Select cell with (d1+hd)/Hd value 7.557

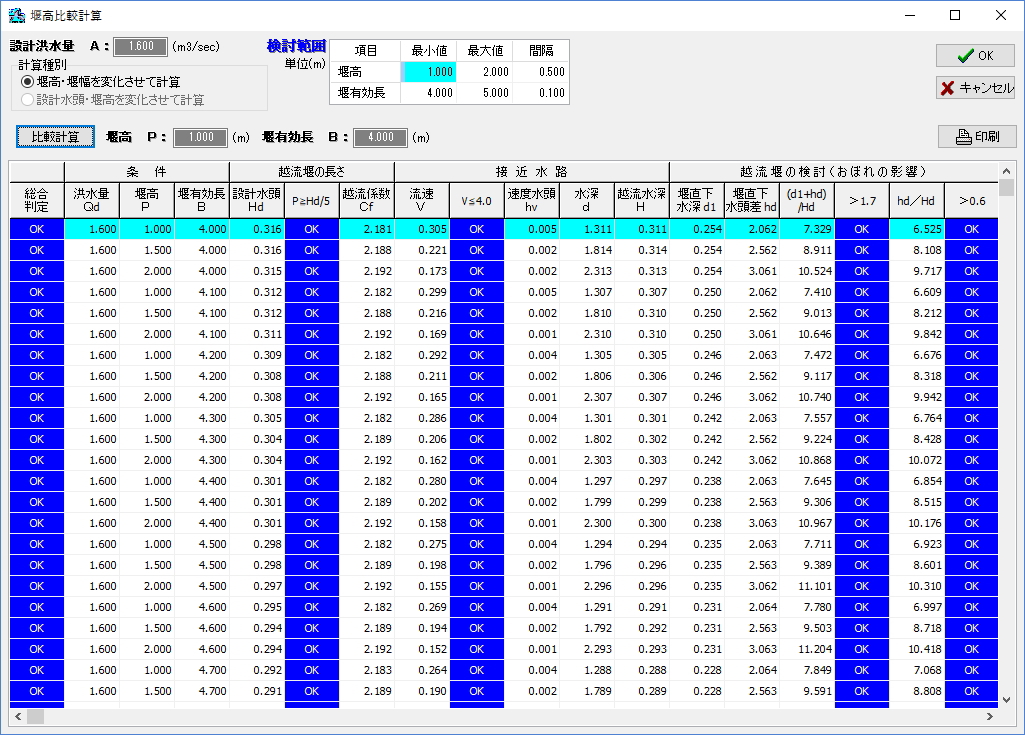click(806, 418)
